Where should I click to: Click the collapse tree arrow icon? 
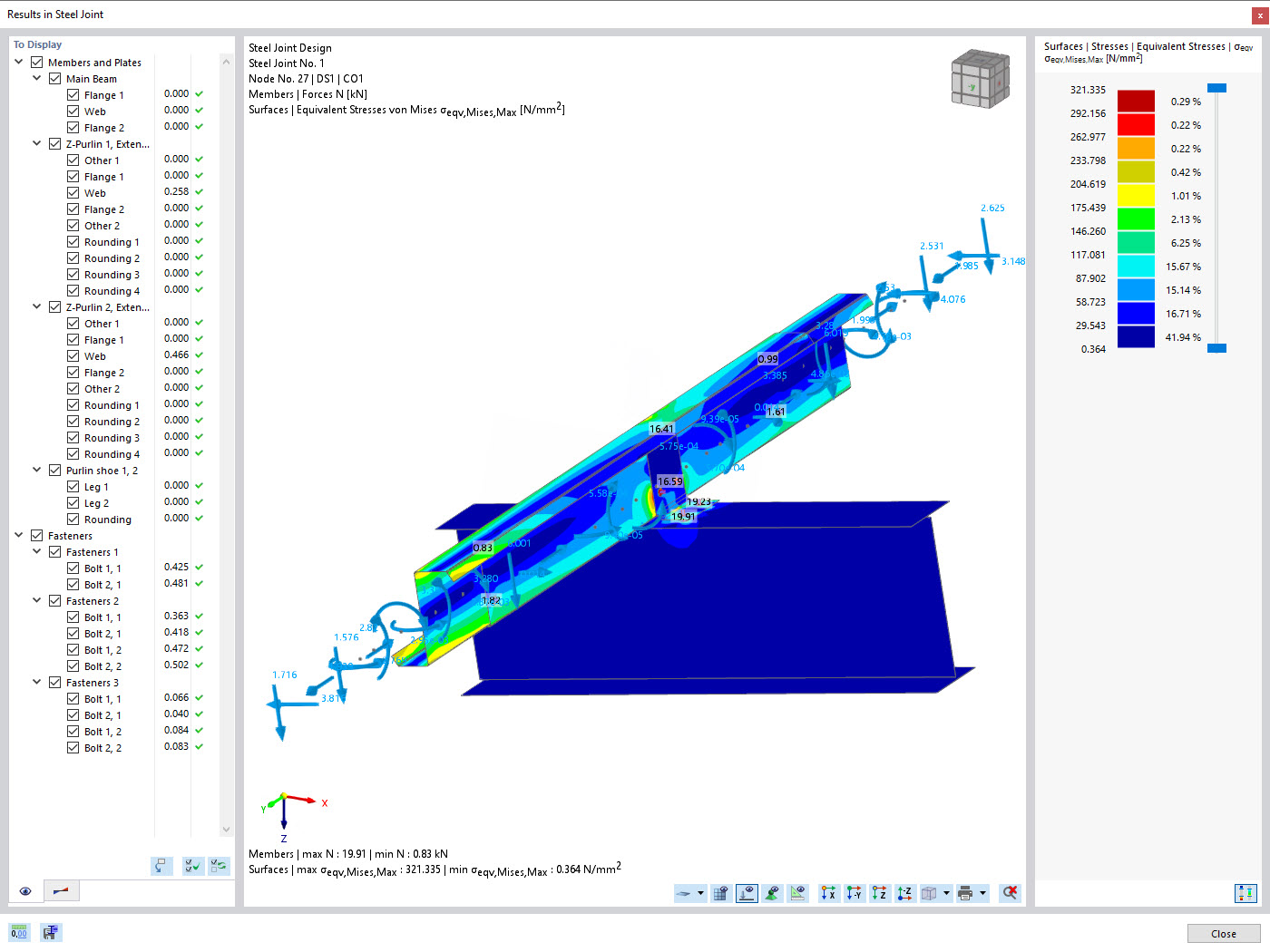pos(161,866)
